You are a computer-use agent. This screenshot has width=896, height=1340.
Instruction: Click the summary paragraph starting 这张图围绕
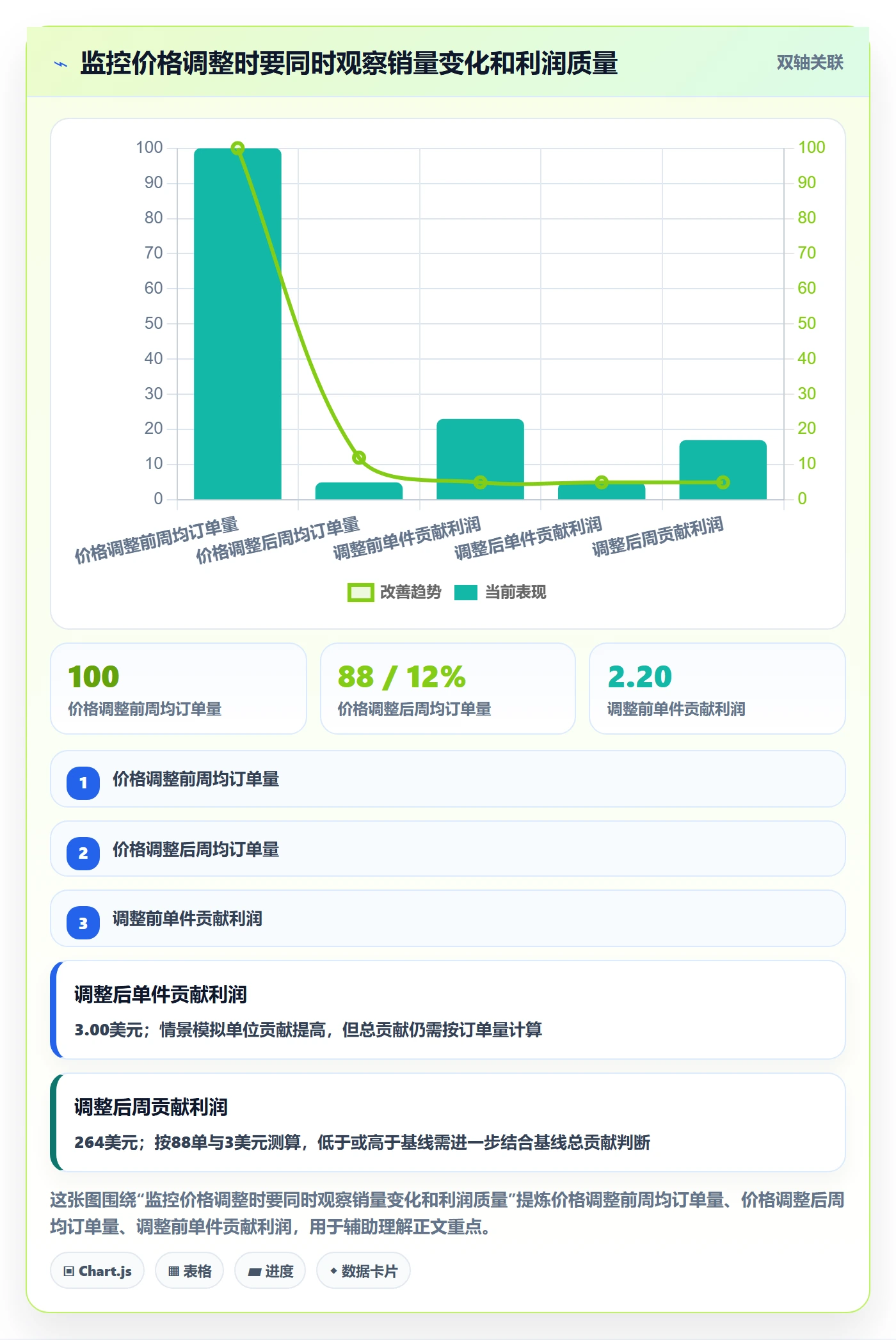tap(447, 1213)
